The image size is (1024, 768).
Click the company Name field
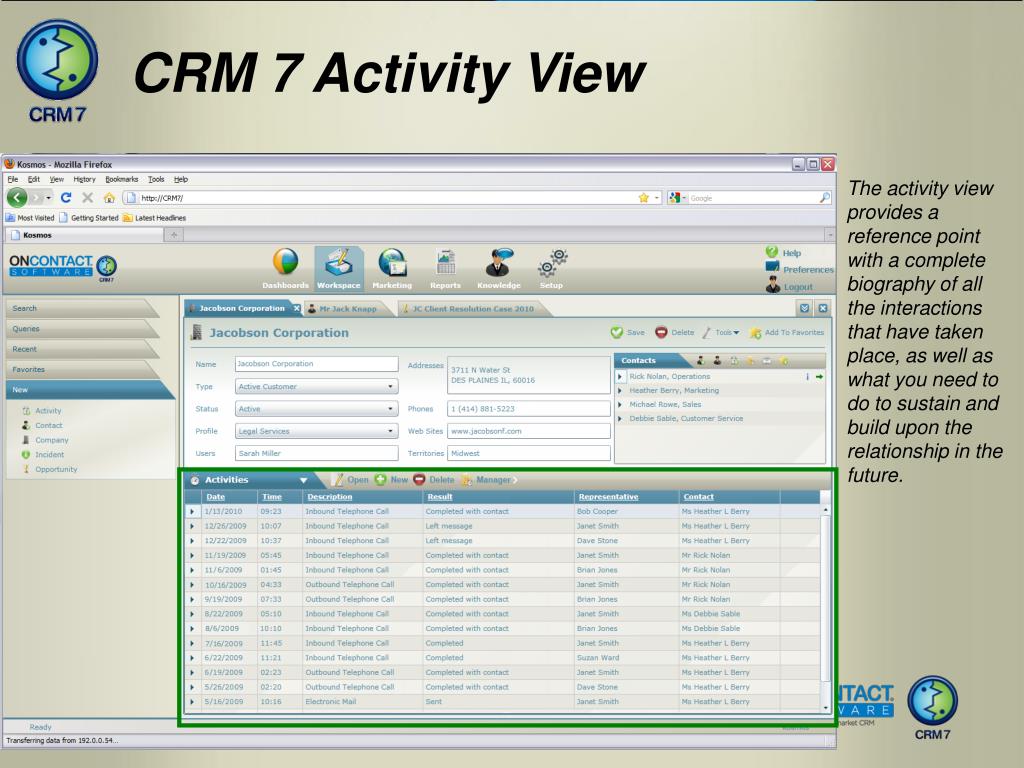[316, 364]
